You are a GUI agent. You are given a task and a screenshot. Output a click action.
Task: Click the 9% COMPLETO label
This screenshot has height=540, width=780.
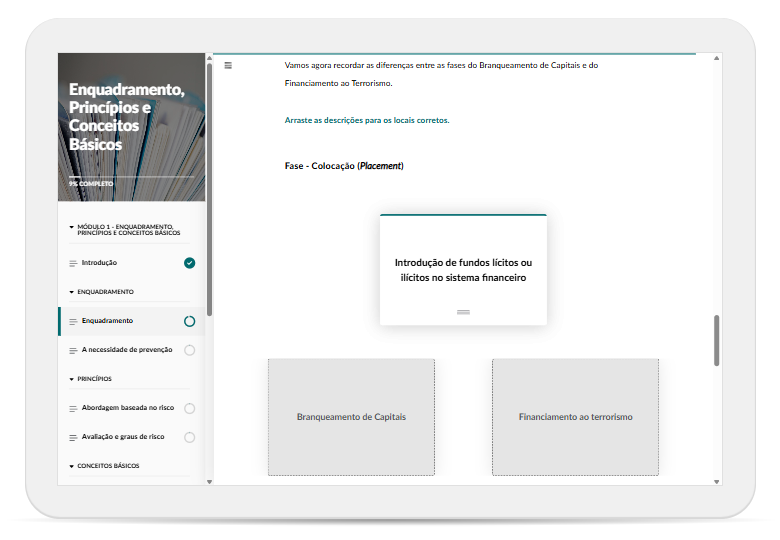tap(91, 184)
